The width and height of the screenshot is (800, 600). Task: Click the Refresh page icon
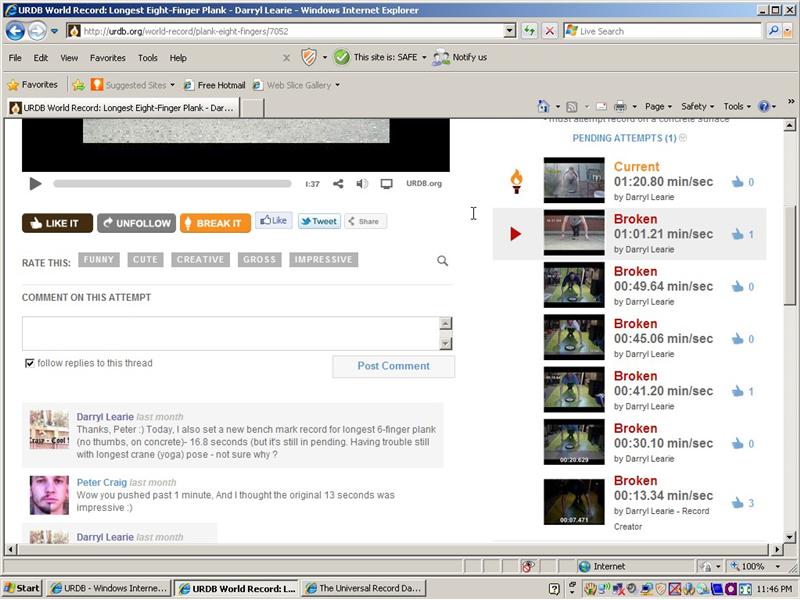pyautogui.click(x=530, y=31)
